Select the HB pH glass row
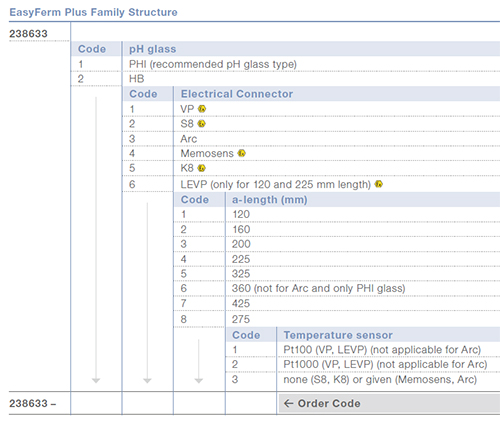This screenshot has height=421, width=500. [285, 79]
